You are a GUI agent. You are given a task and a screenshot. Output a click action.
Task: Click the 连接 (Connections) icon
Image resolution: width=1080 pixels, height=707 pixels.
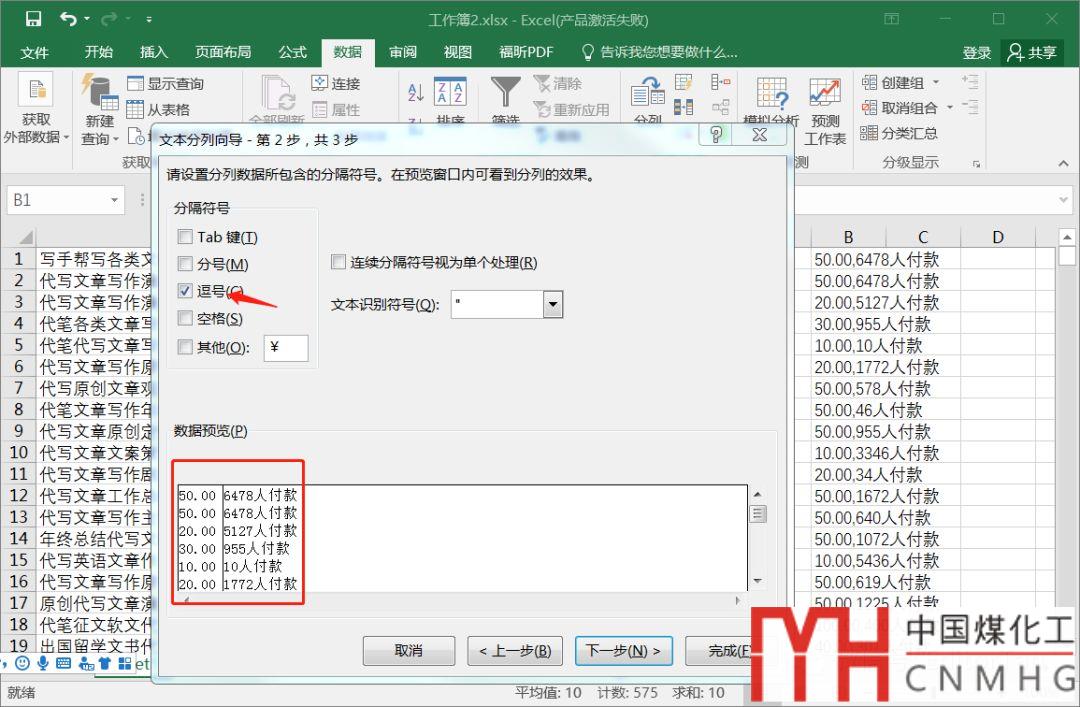point(320,83)
